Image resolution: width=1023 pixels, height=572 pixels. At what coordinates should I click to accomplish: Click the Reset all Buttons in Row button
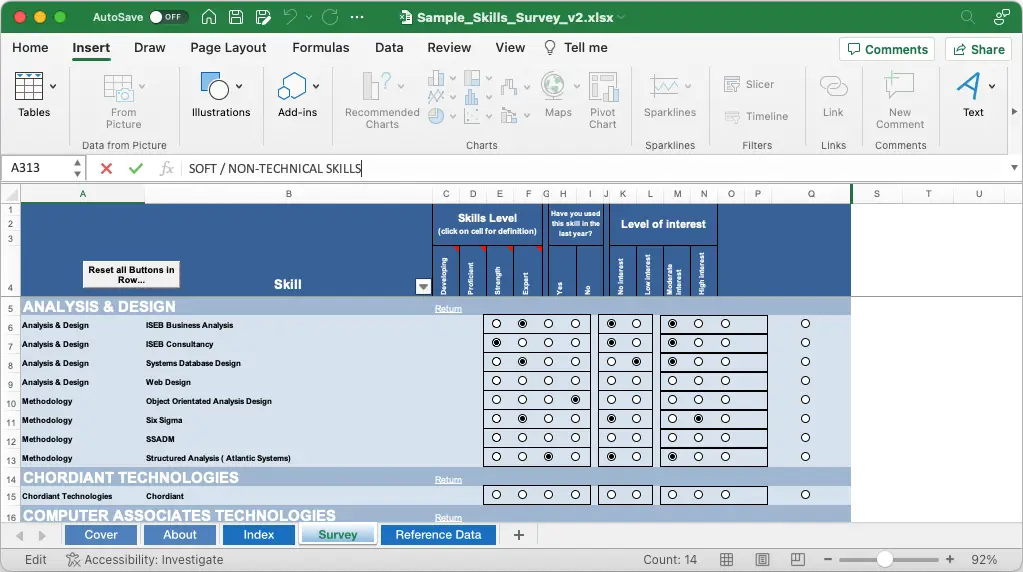point(131,275)
